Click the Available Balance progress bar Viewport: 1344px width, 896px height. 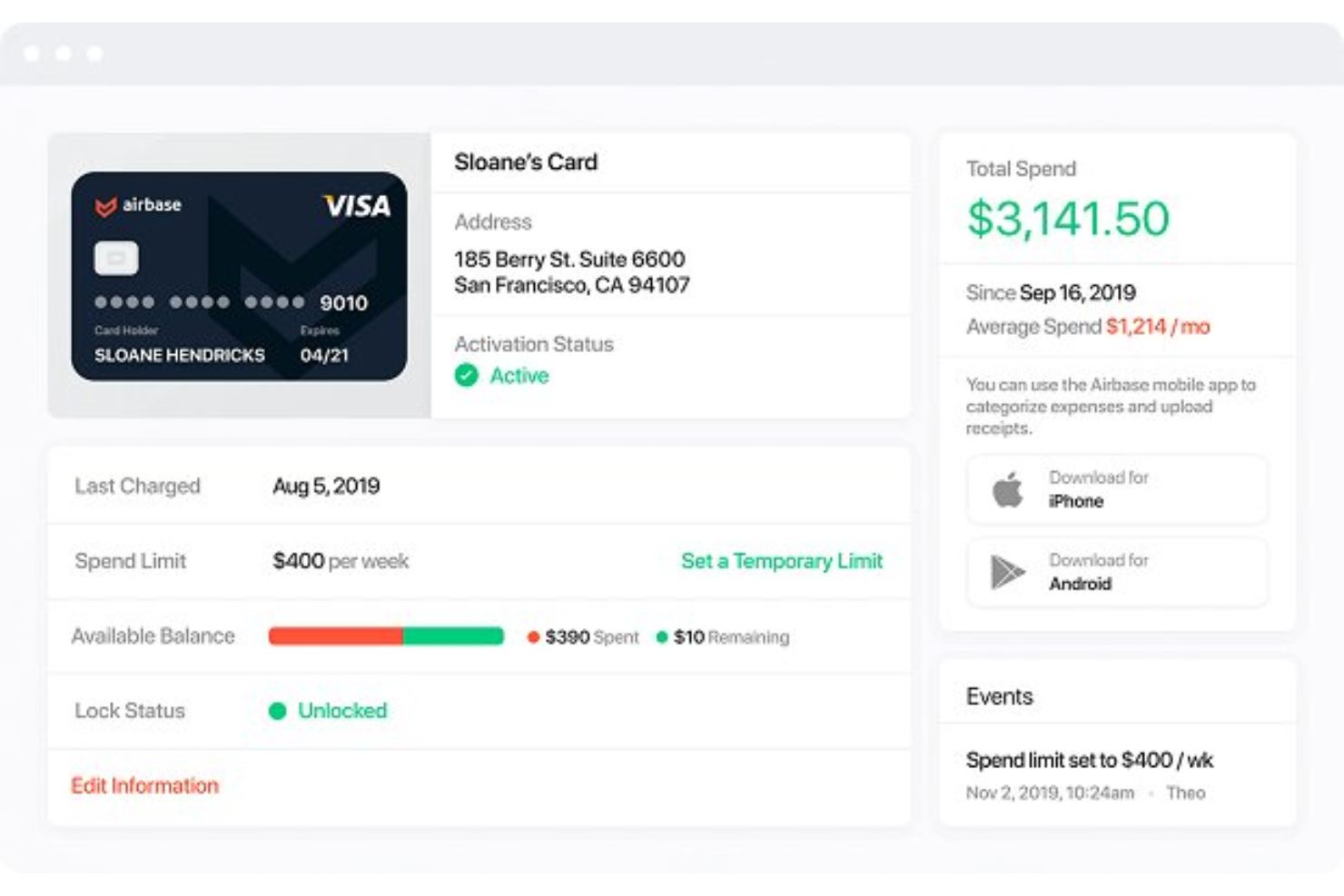(x=386, y=636)
